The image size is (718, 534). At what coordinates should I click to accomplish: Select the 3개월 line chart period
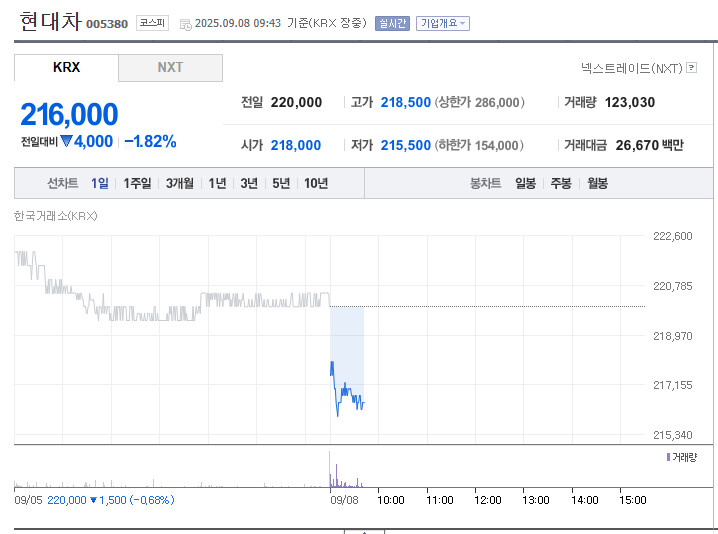tap(180, 183)
